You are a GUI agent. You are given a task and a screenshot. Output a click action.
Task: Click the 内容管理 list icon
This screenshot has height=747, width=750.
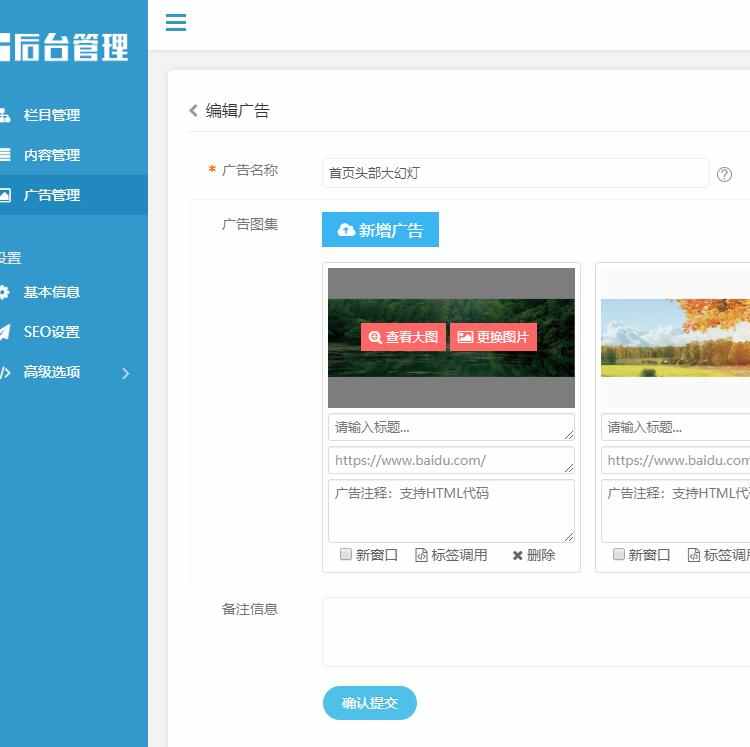pyautogui.click(x=4, y=154)
